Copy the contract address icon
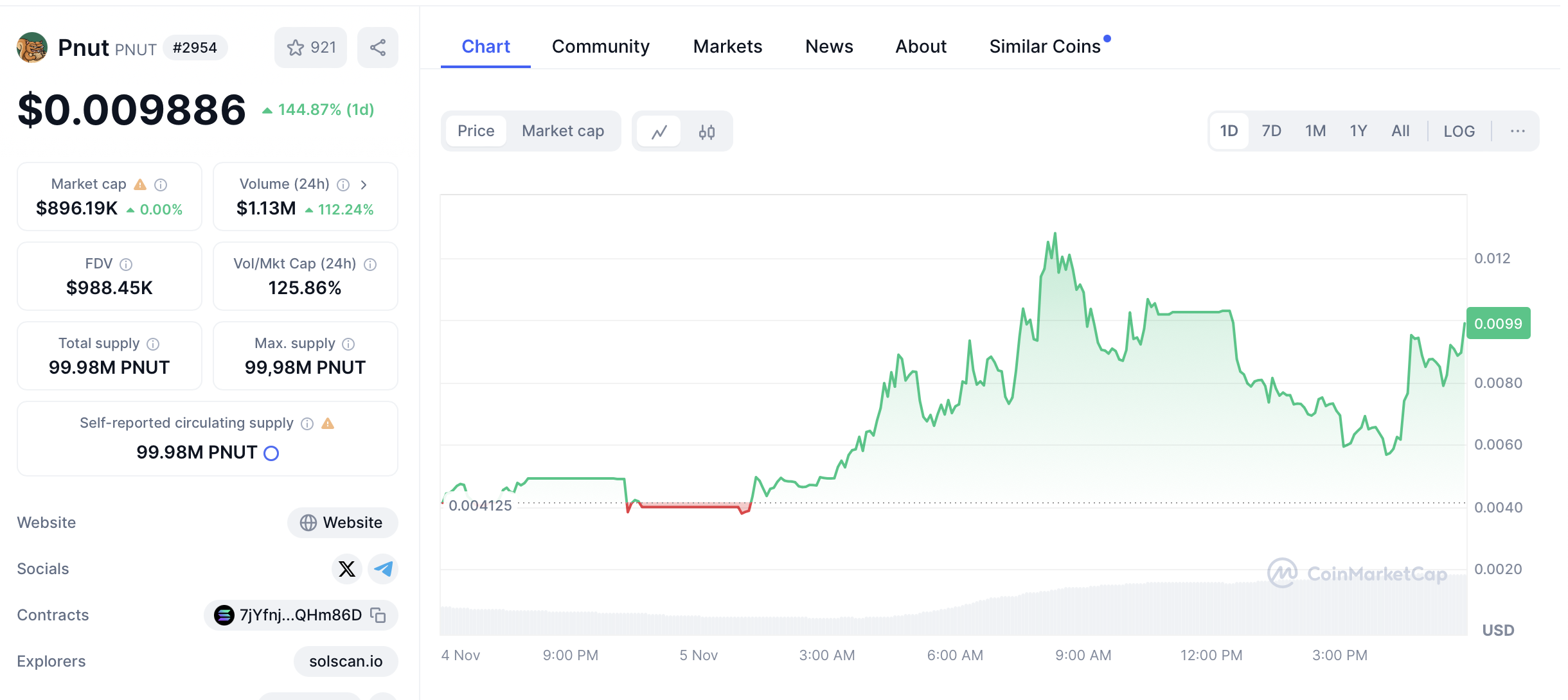 pos(379,615)
